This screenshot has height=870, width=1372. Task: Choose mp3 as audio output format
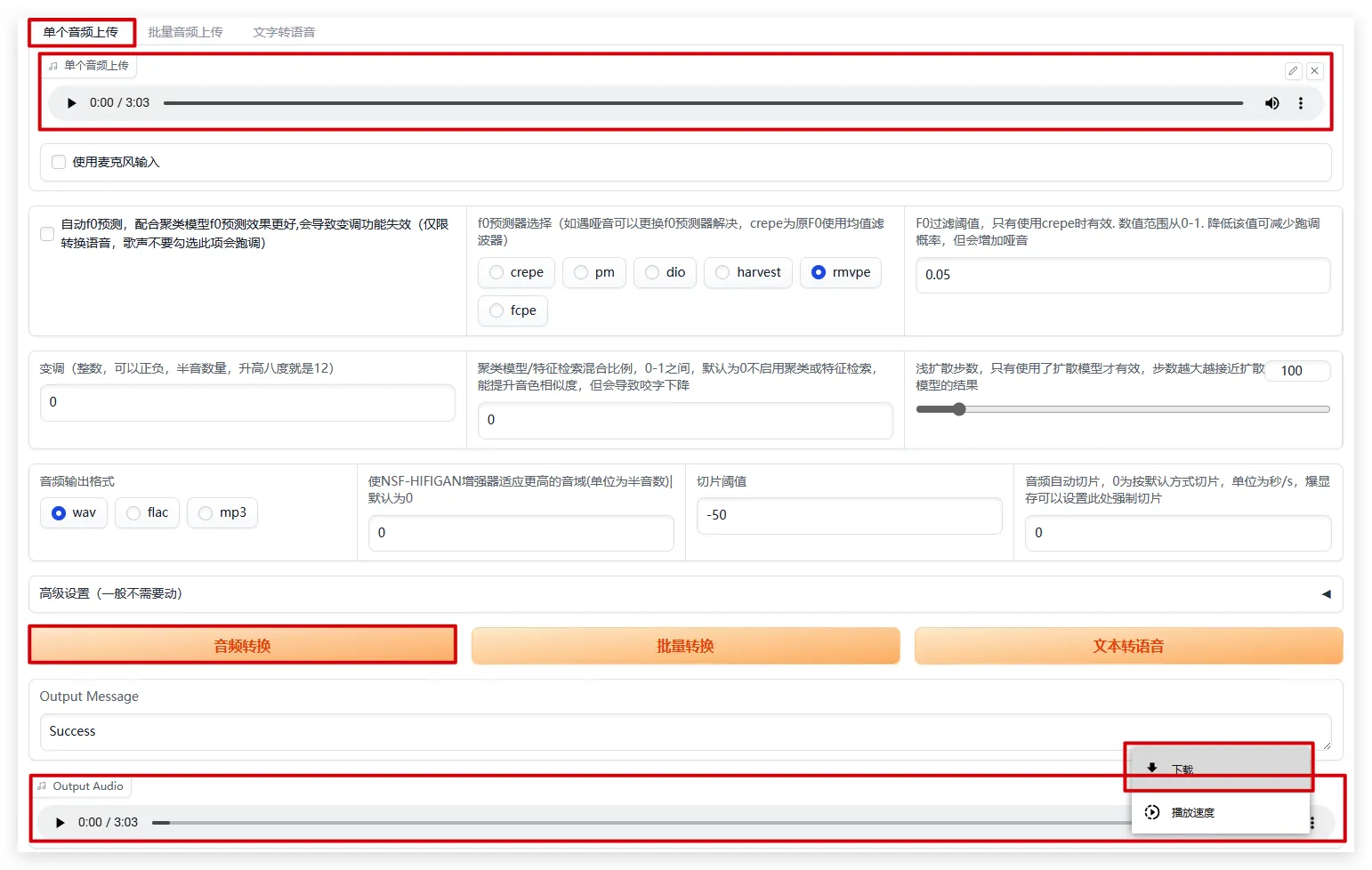pos(206,513)
